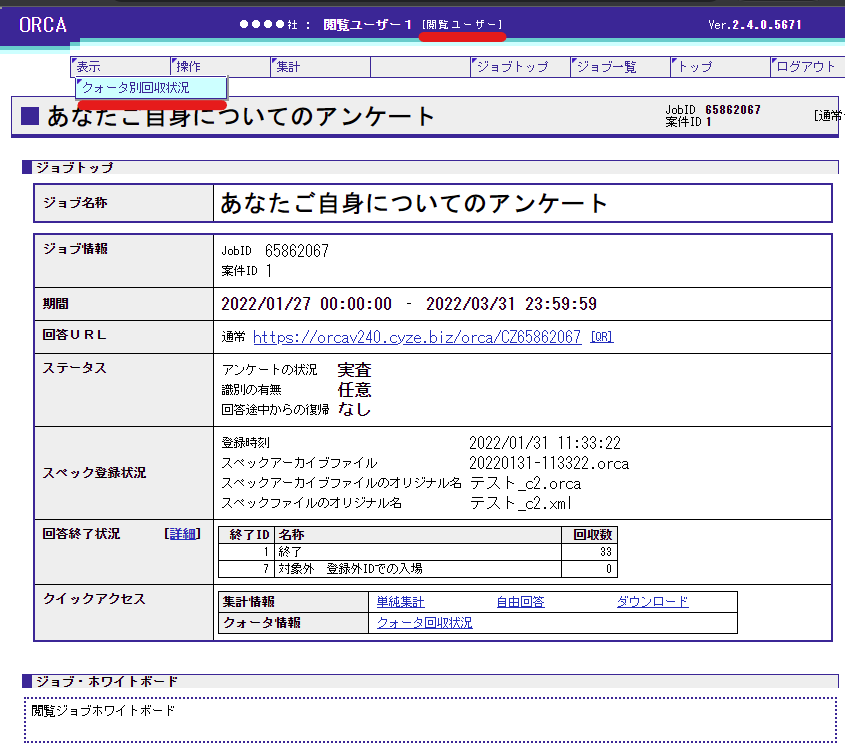
Task: Click the 任意 identification value
Action: (x=355, y=390)
